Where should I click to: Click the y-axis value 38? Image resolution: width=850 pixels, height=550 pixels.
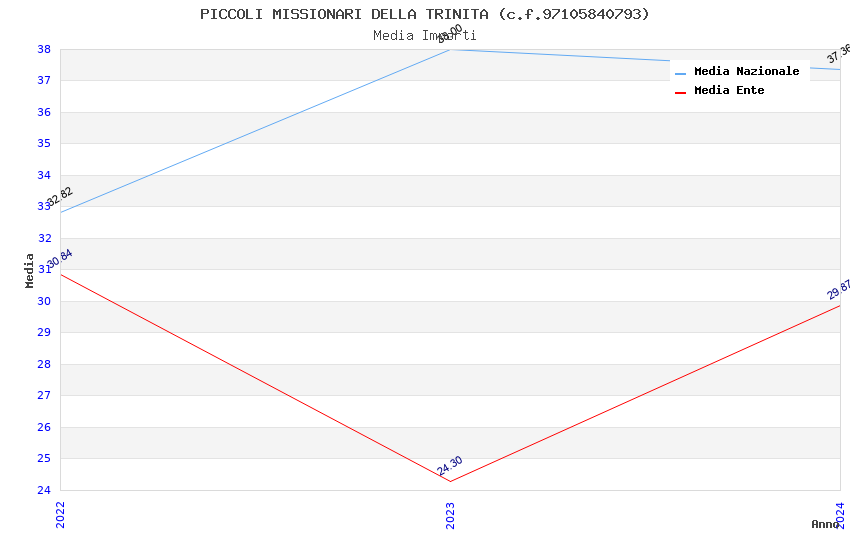pos(44,49)
